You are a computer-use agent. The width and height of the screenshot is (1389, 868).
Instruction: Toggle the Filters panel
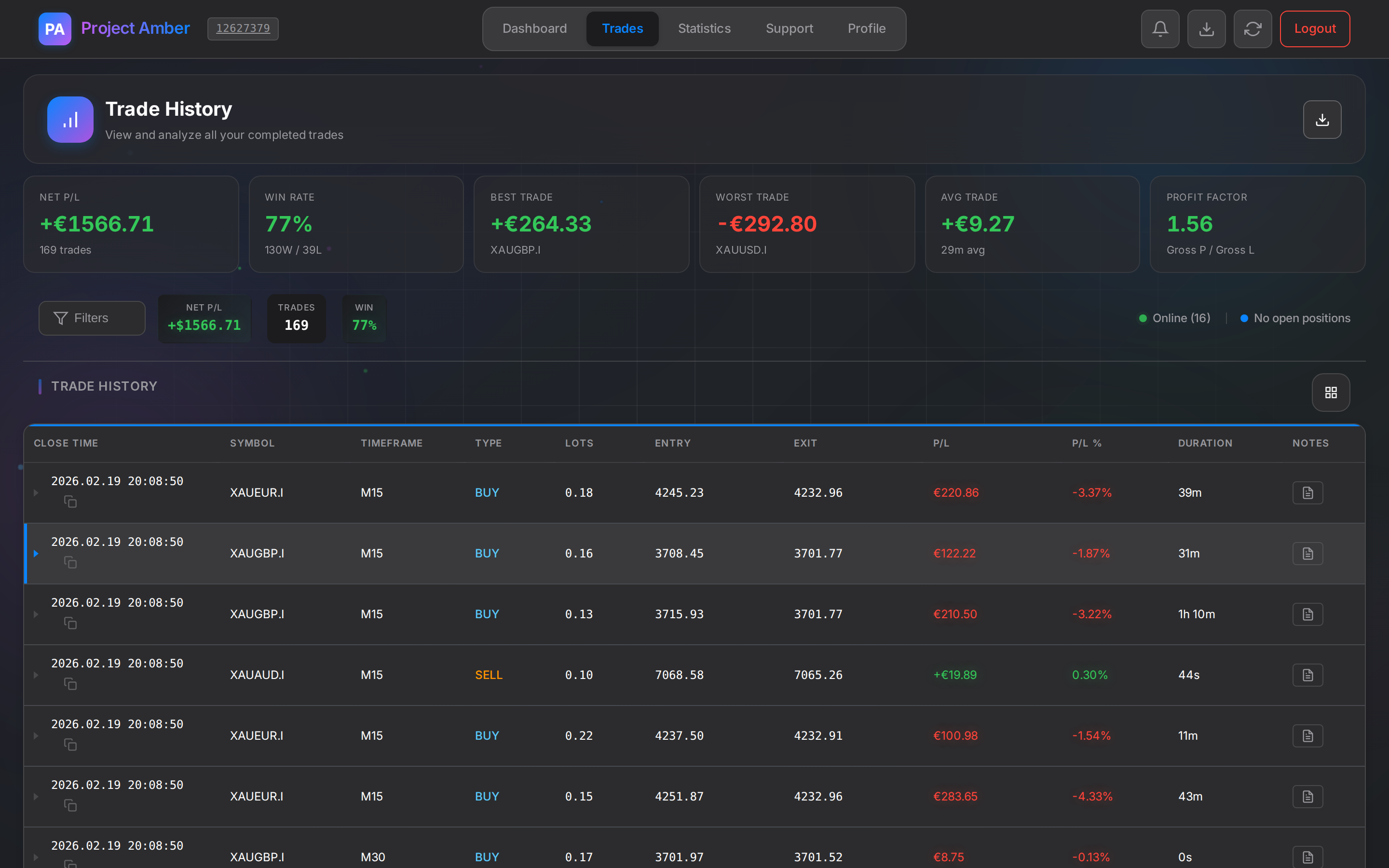(92, 317)
